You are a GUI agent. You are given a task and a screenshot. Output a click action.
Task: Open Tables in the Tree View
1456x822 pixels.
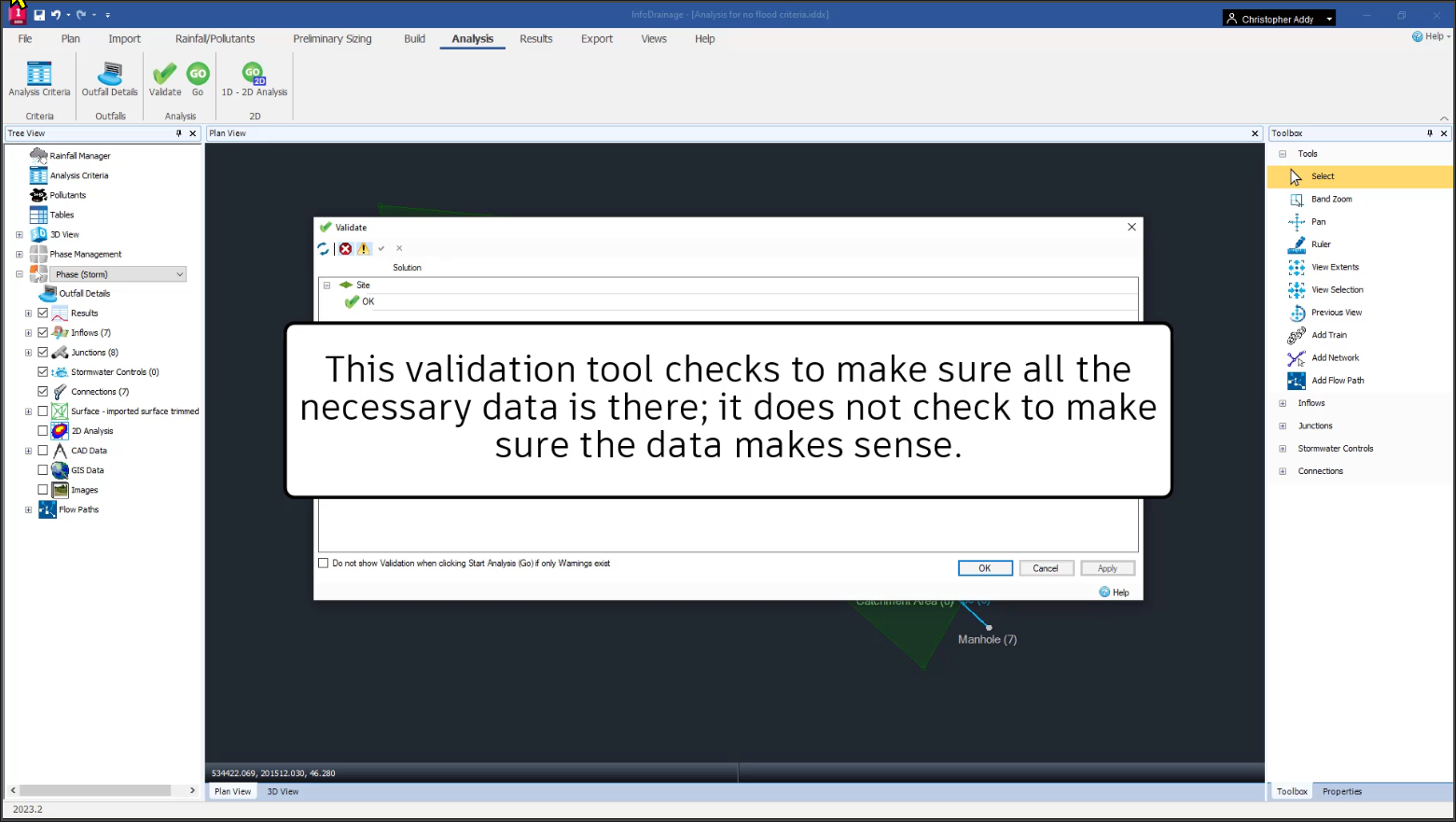click(x=62, y=215)
